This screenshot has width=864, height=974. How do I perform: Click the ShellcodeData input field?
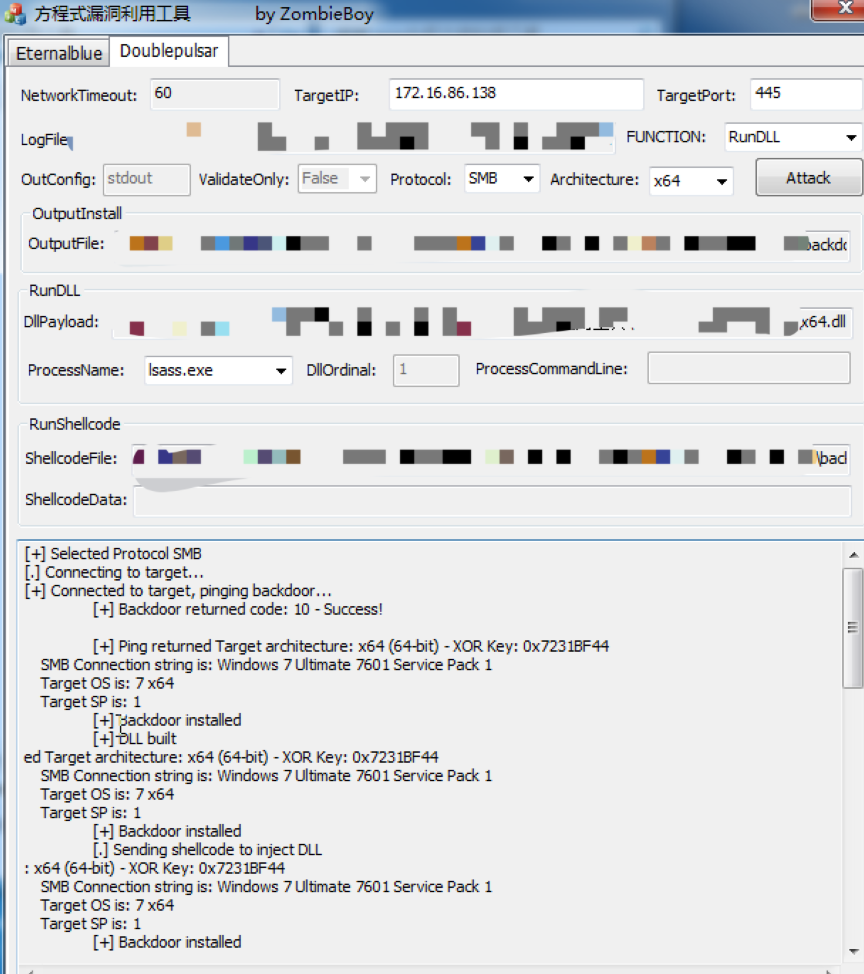[x=493, y=501]
